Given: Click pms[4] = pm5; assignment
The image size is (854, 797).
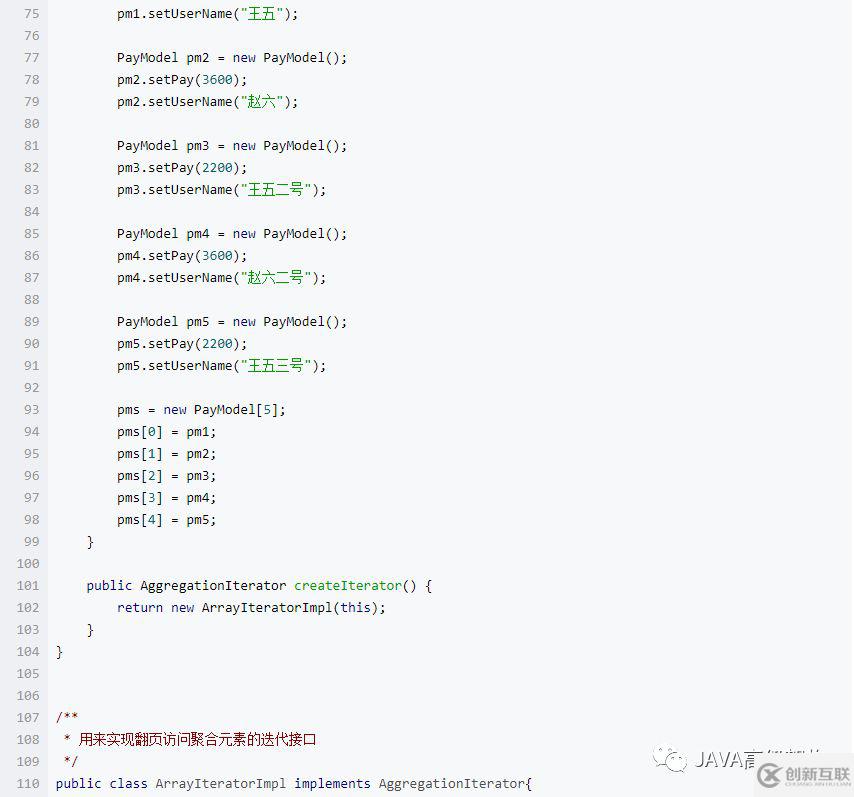Looking at the screenshot, I should coord(166,520).
